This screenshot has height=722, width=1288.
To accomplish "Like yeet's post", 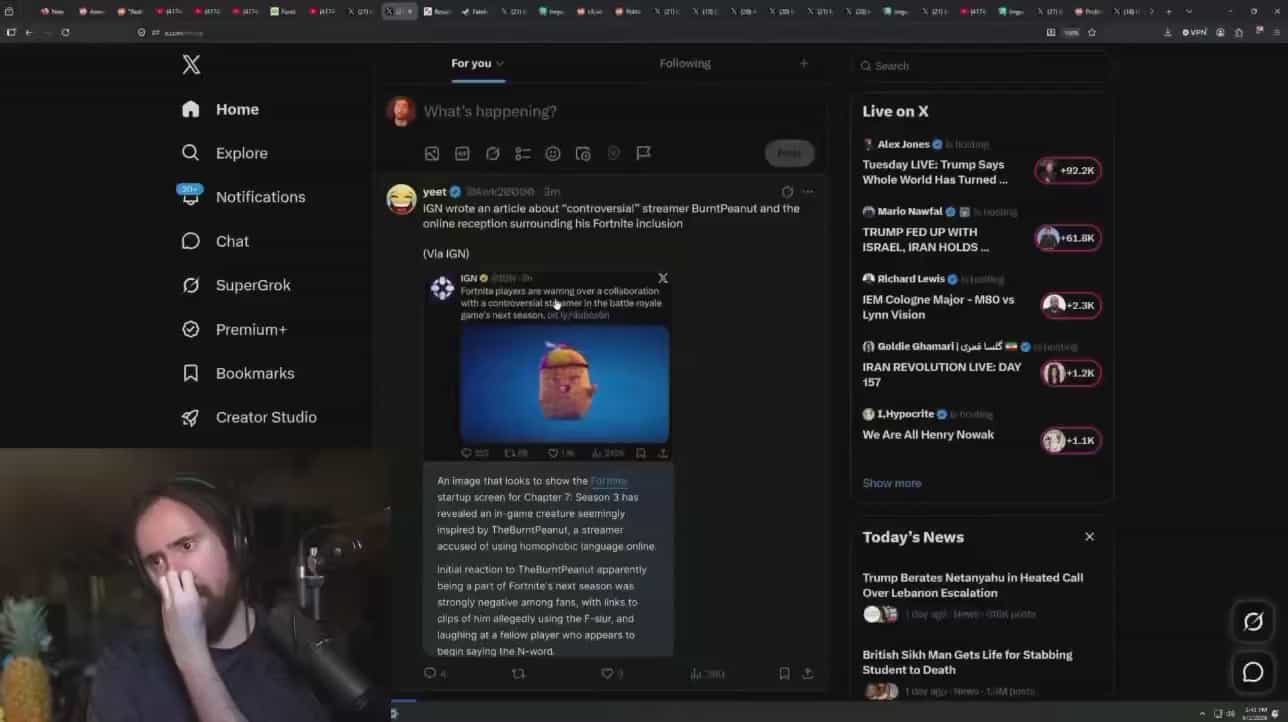I will (611, 674).
